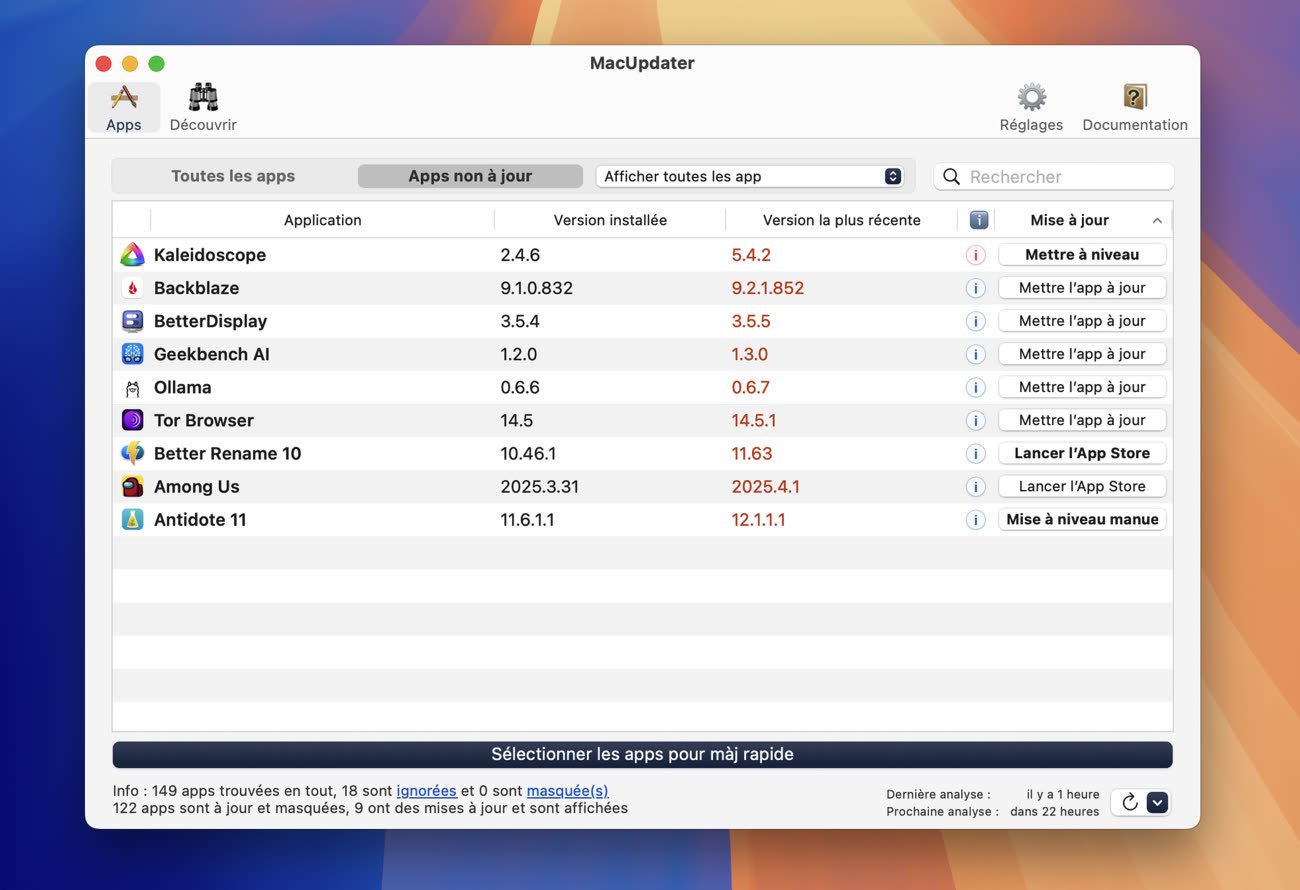Click Mettre à niveau for Kaleidoscope
The width and height of the screenshot is (1300, 890).
[x=1082, y=255]
